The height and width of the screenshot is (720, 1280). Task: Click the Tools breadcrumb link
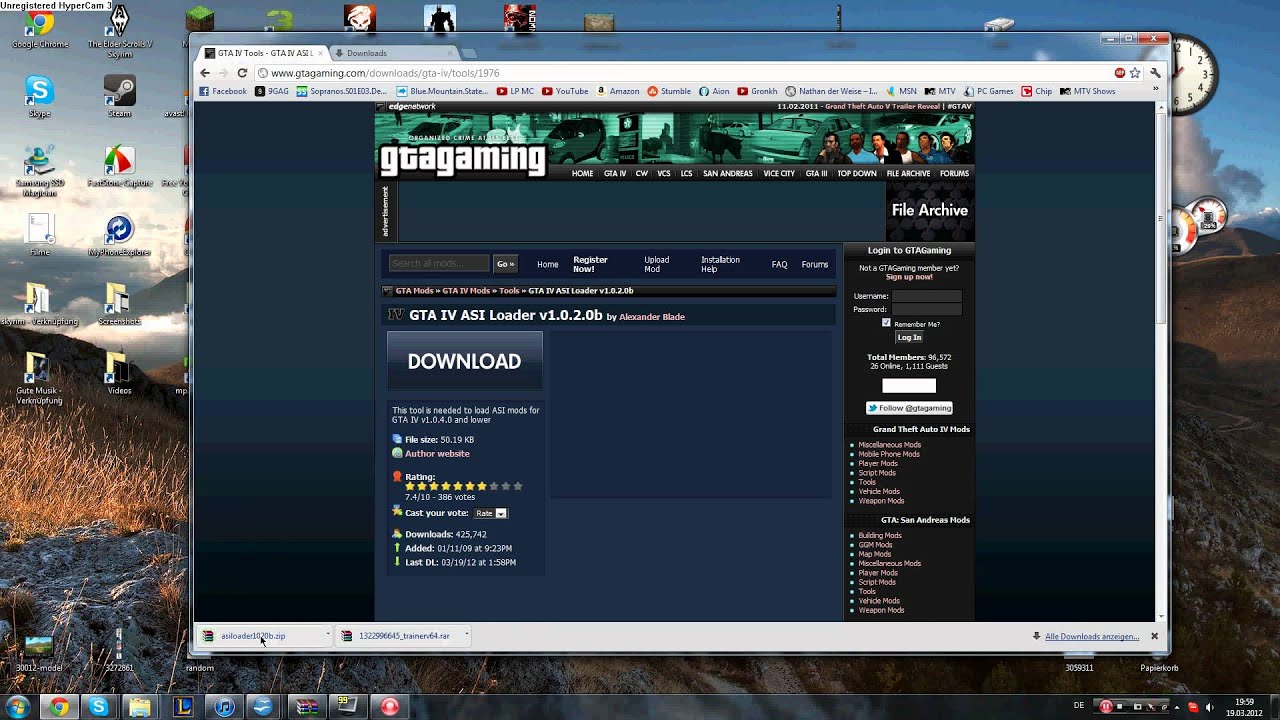(x=509, y=291)
